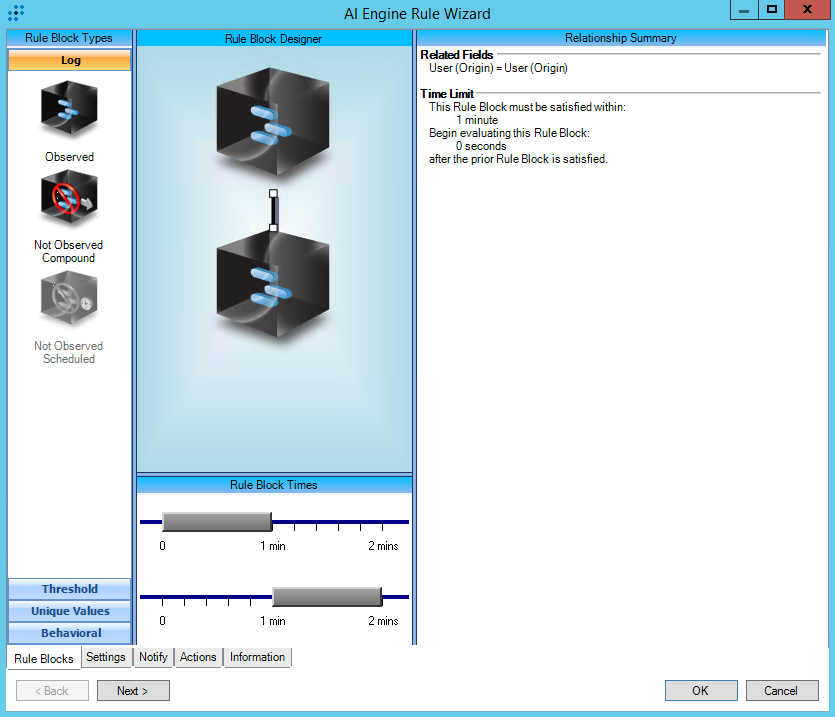Expand the Log rule block category
Screen dimensions: 835x717
pos(69,60)
